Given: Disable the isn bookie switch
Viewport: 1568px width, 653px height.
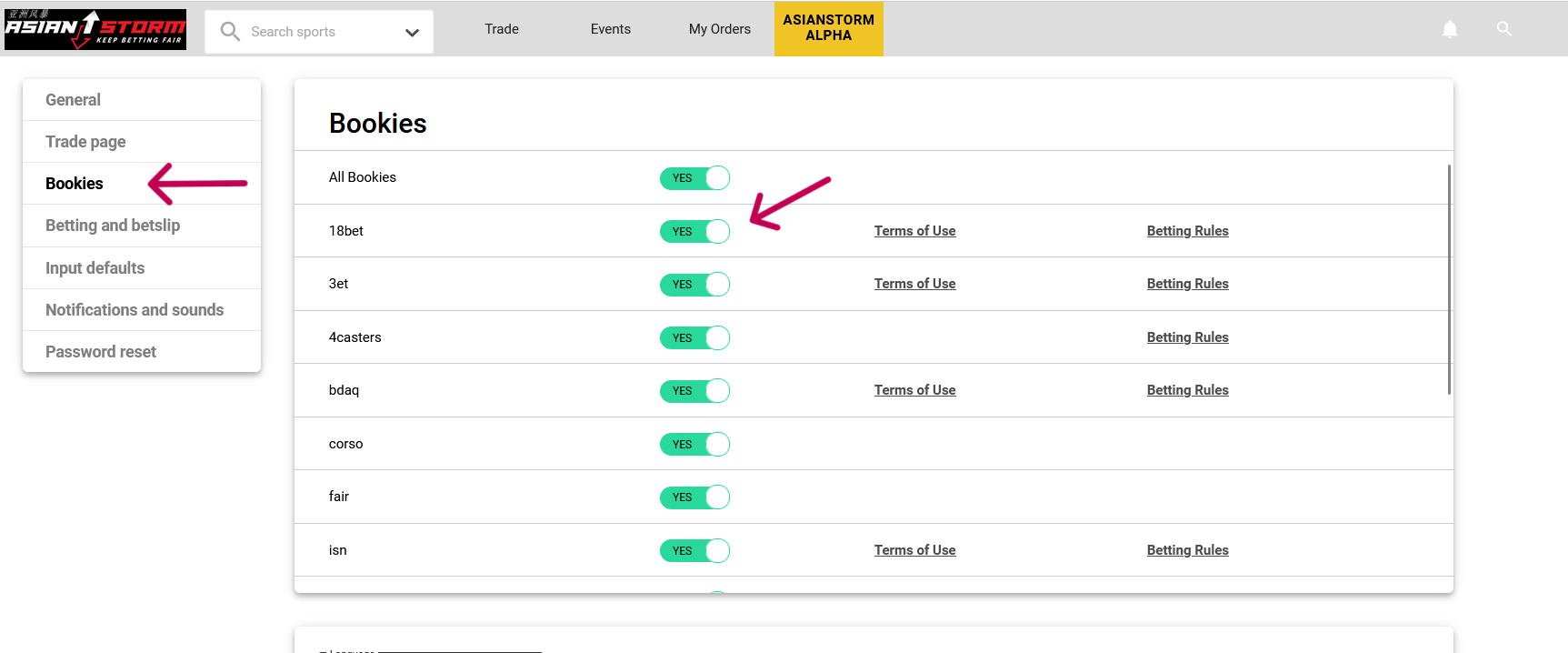Looking at the screenshot, I should coord(695,551).
